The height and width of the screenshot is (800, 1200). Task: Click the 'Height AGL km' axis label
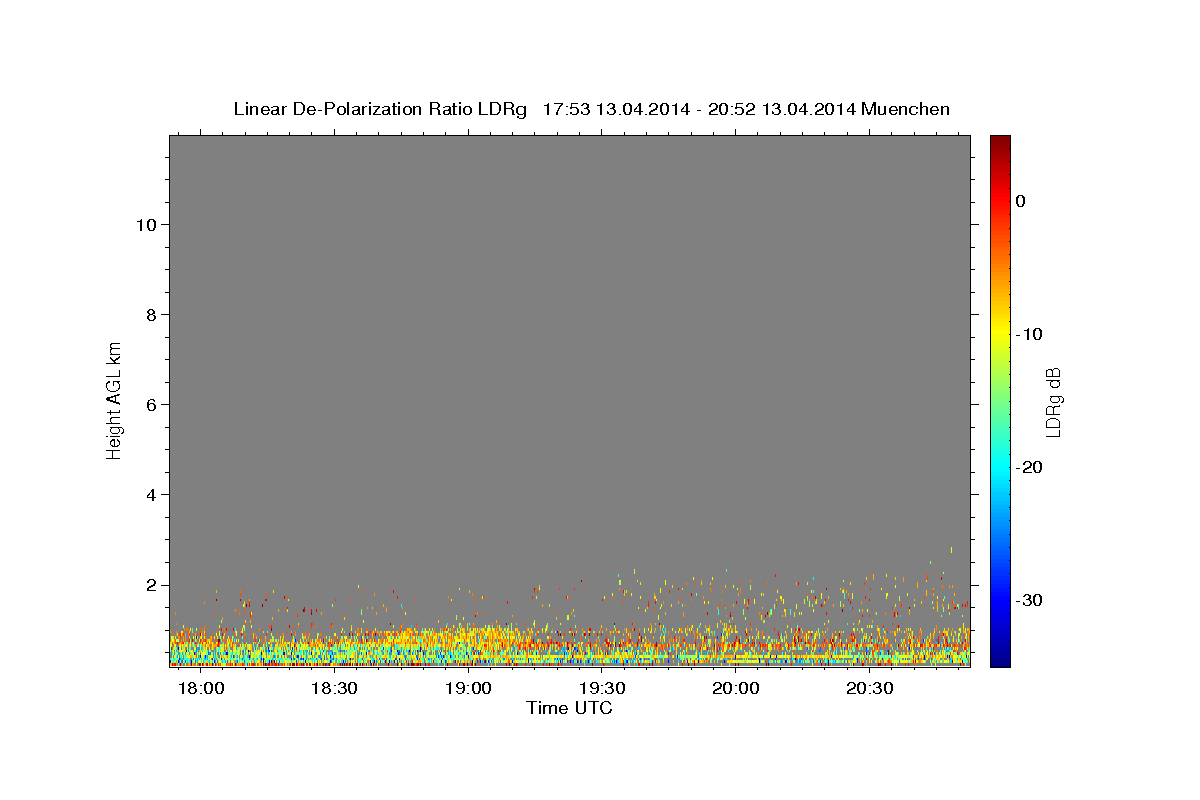(x=115, y=399)
